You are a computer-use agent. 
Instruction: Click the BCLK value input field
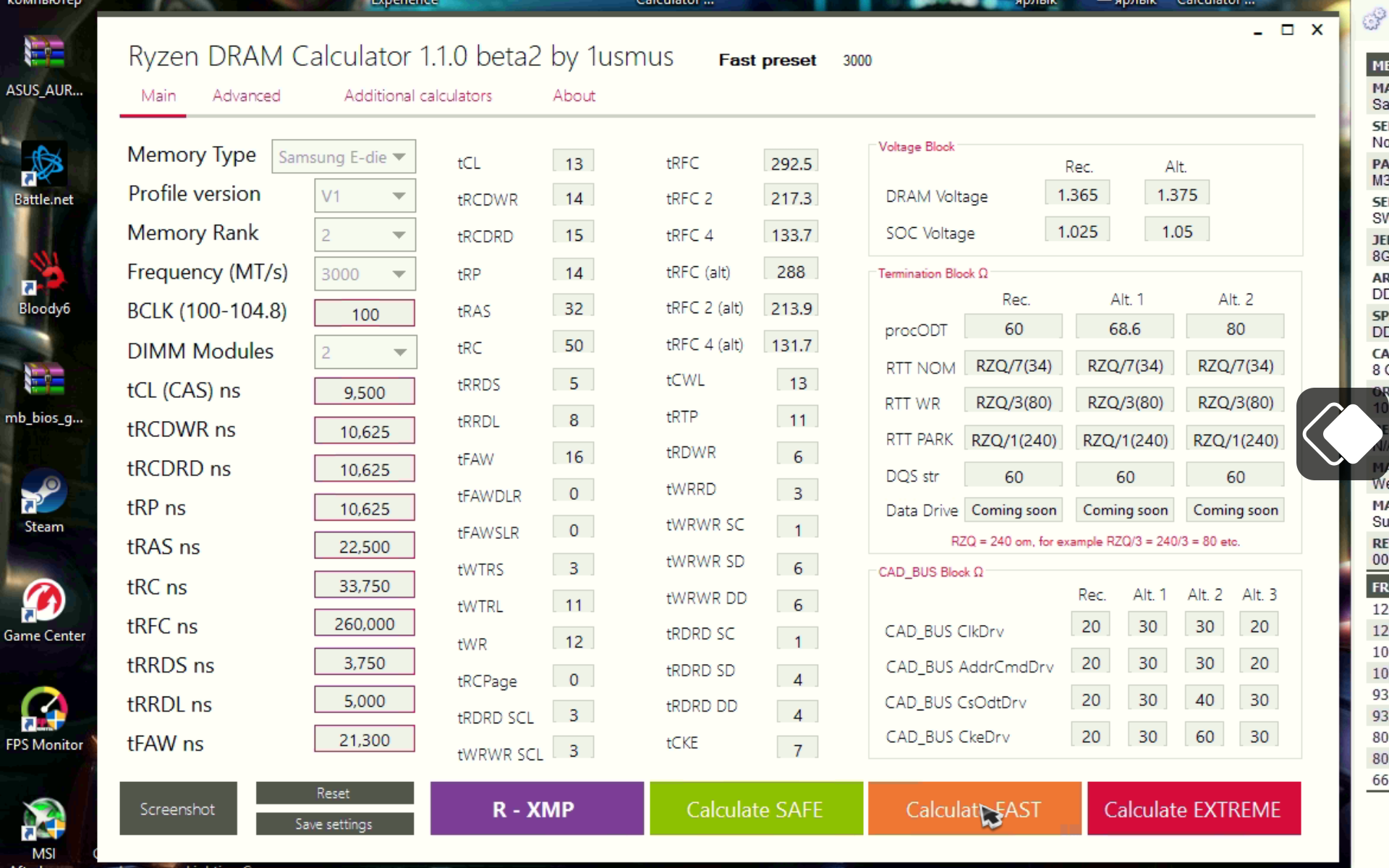coord(365,314)
